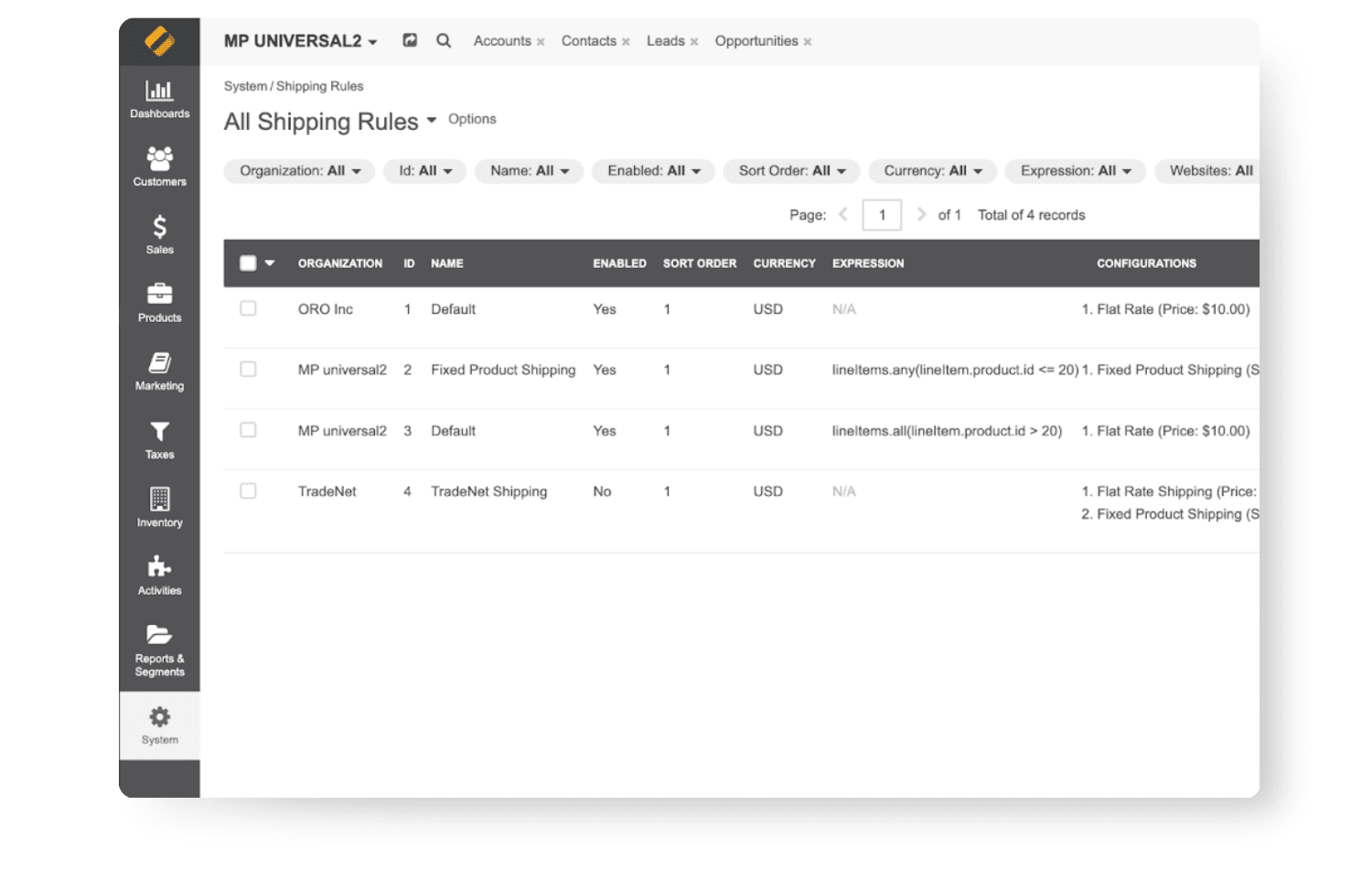Click the Products briefcase icon
1372x892 pixels.
coord(159,296)
